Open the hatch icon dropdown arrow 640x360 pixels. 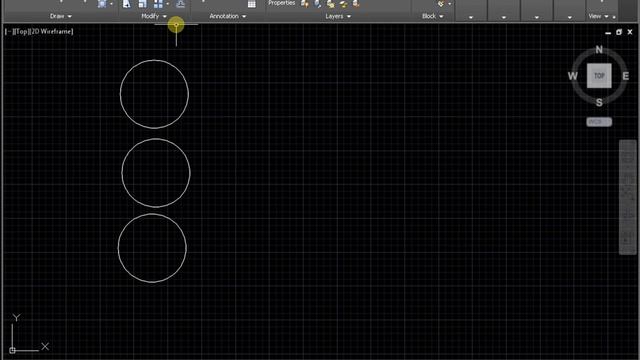click(111, 4)
